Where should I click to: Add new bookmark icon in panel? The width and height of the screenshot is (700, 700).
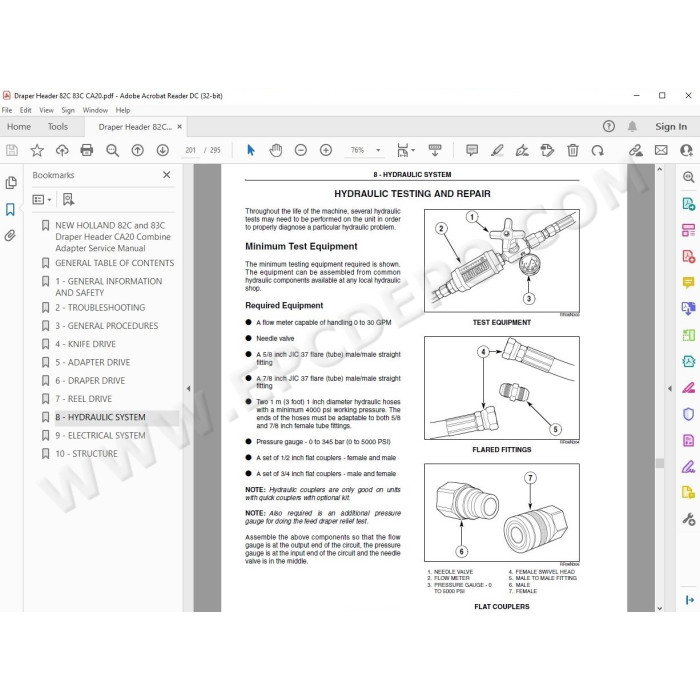tap(68, 200)
